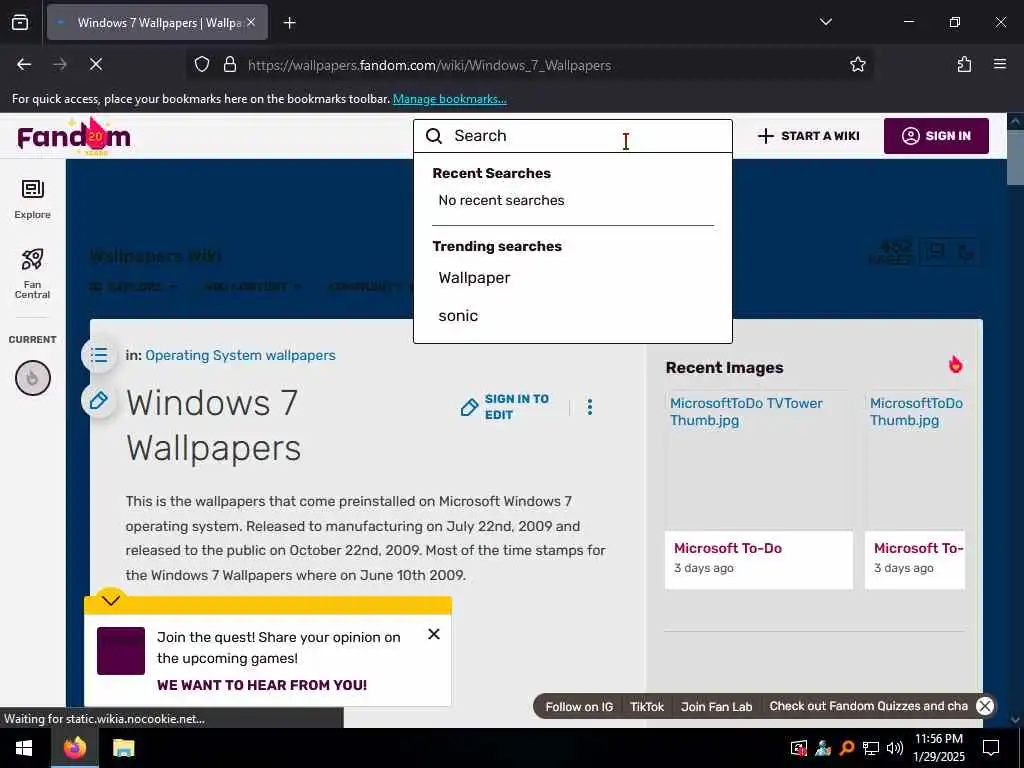This screenshot has width=1024, height=768.
Task: Select the Windows 7 Wallpapers browser tab
Action: tap(157, 23)
